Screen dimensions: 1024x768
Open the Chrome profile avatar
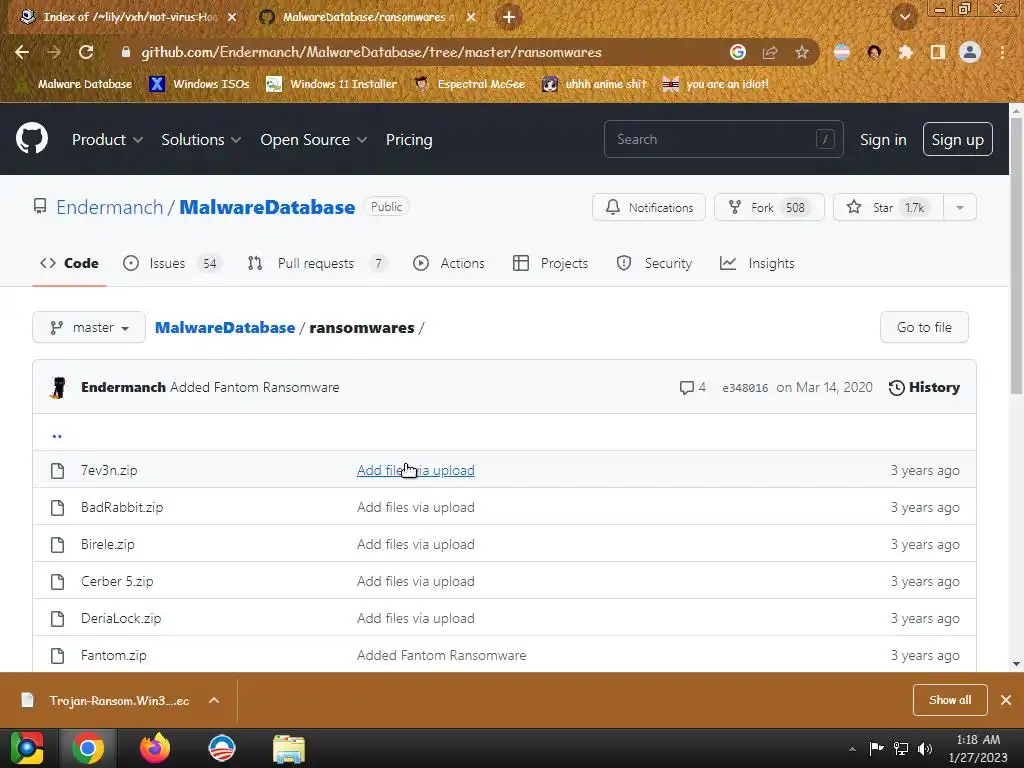[x=970, y=52]
